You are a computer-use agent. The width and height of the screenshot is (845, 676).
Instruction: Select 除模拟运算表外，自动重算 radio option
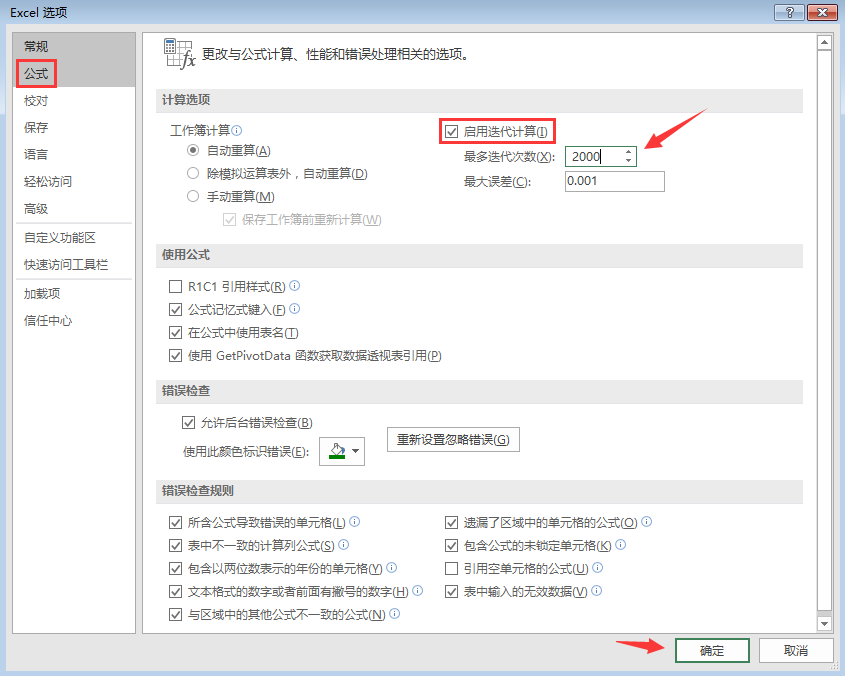[193, 174]
